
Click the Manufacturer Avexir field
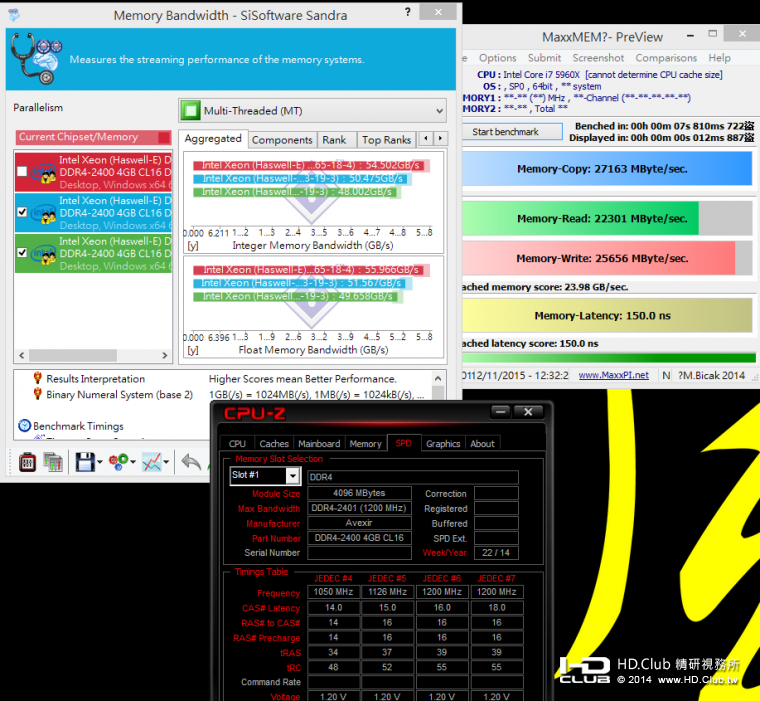(359, 523)
